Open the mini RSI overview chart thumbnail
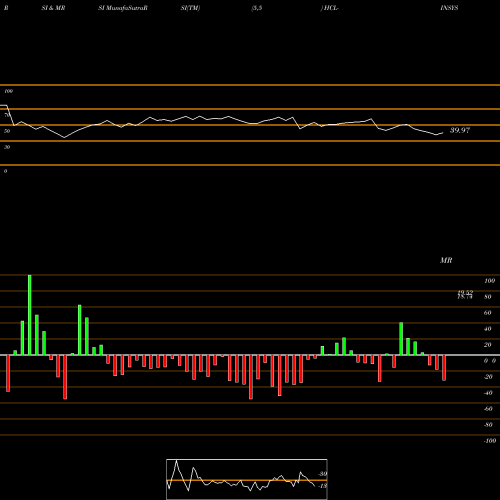Screen dimensions: 500x500 click(247, 479)
